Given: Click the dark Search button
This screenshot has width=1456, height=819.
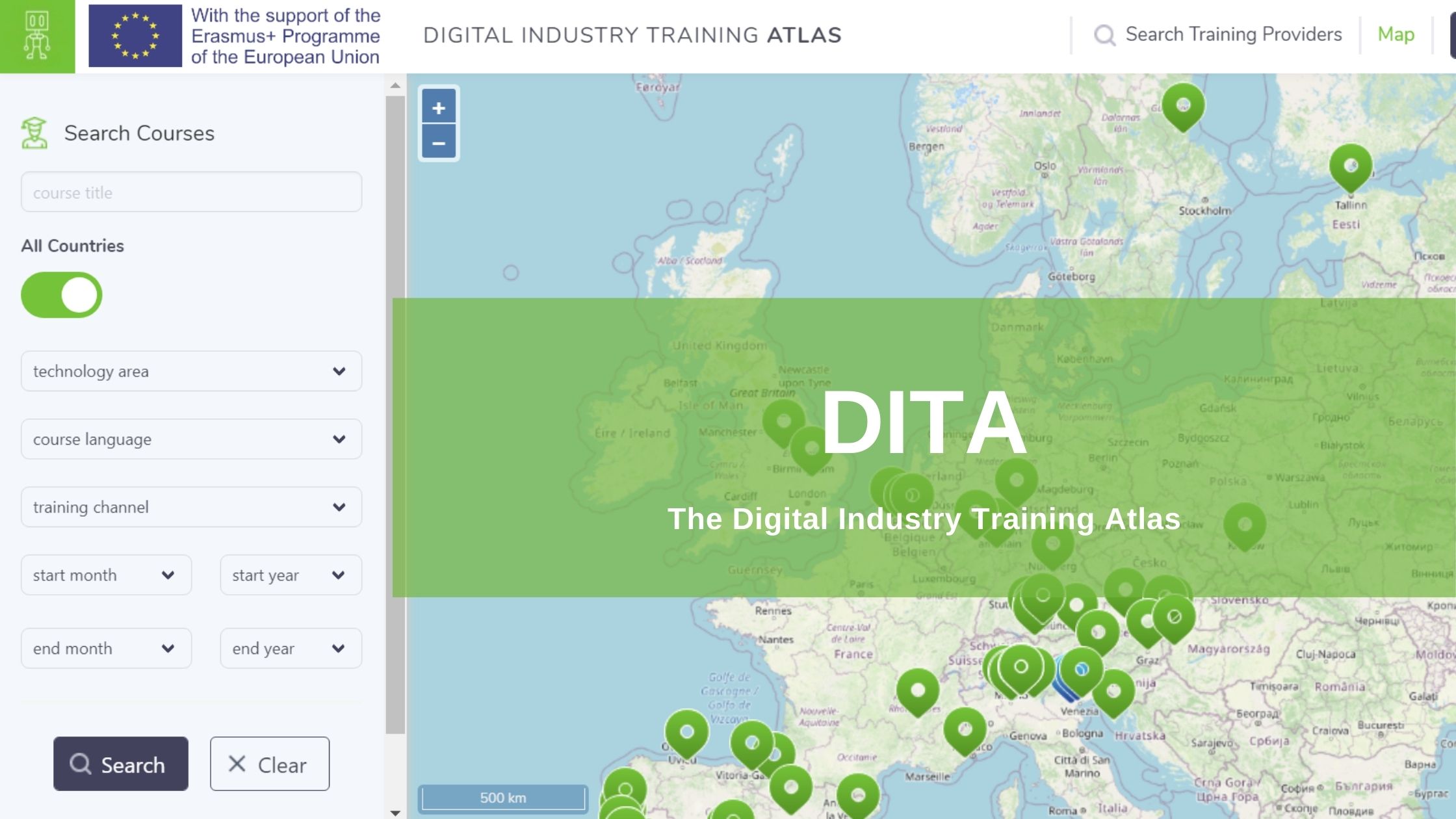Looking at the screenshot, I should 121,764.
